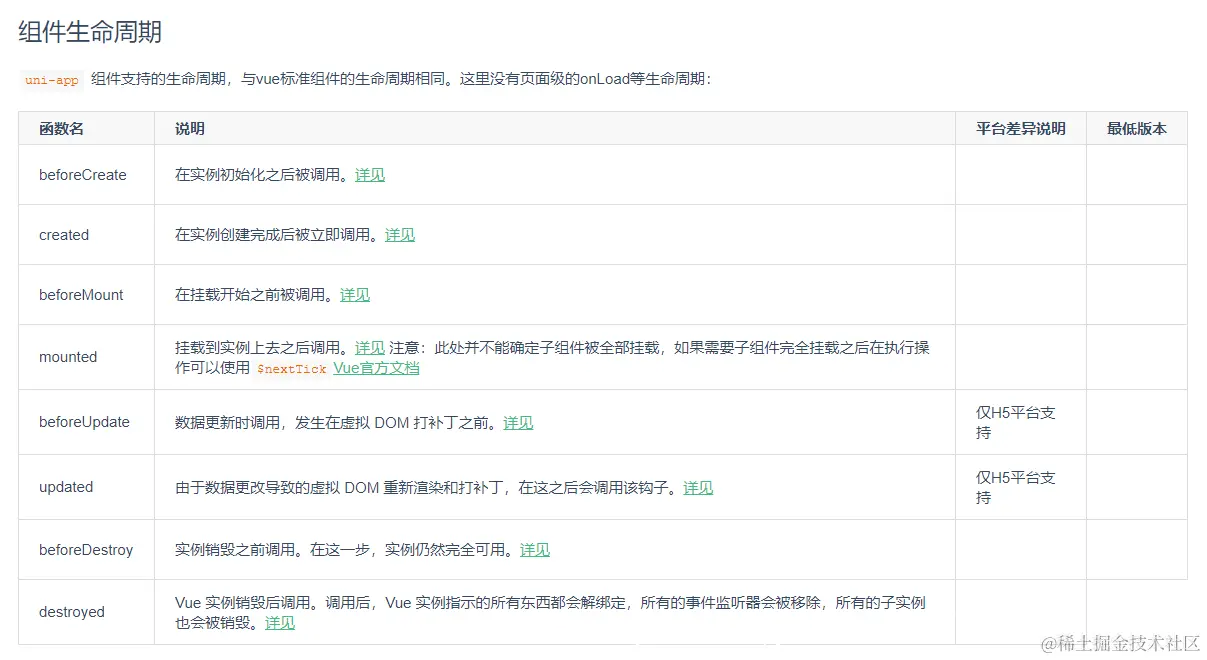Image resolution: width=1207 pixels, height=660 pixels.
Task: Click the uni-app inline code badge
Action: click(x=50, y=79)
